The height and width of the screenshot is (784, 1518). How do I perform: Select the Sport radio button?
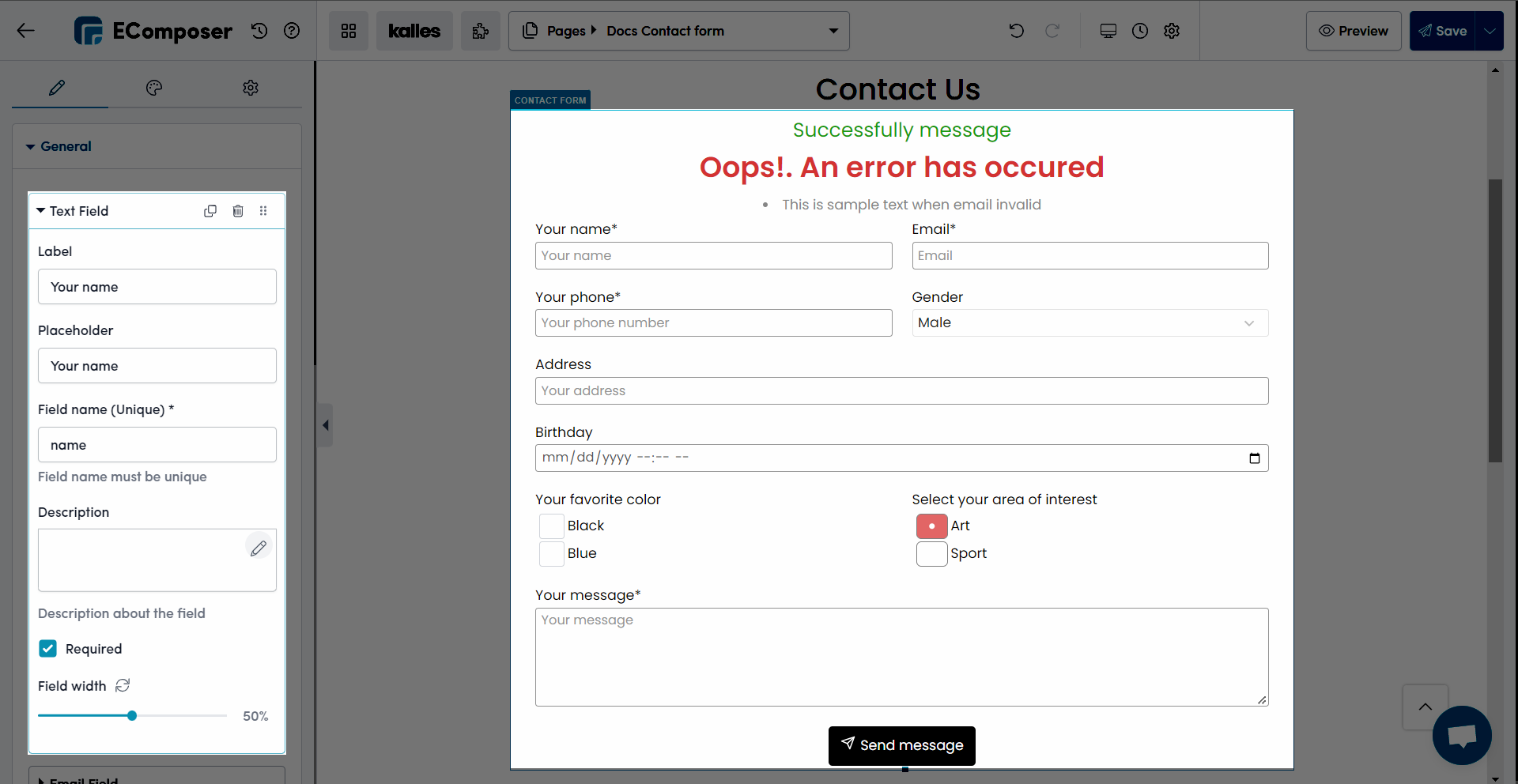tap(932, 554)
